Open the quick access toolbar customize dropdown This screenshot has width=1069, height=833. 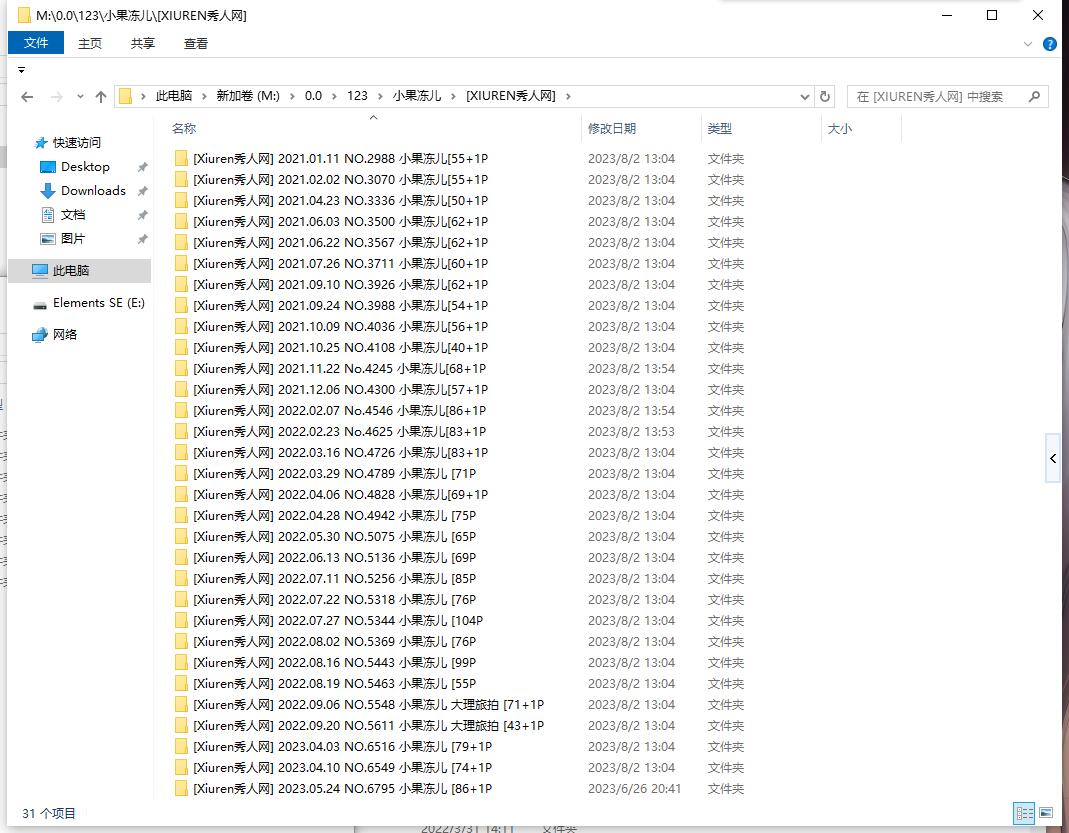click(x=21, y=70)
